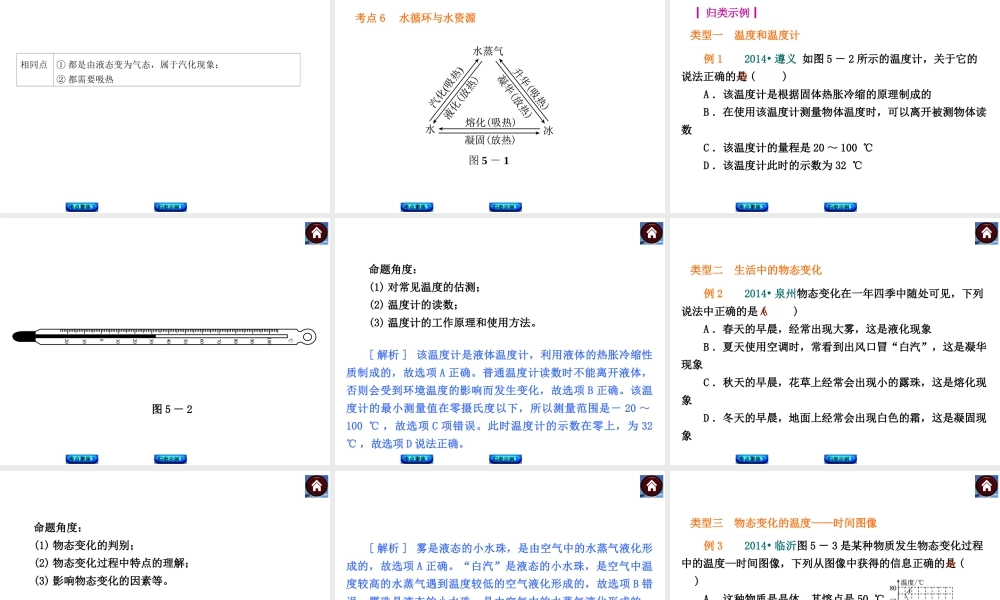Screen dimensions: 1000x600
Task: Click the table row ①都是由液态变为气态
Action: click(138, 64)
